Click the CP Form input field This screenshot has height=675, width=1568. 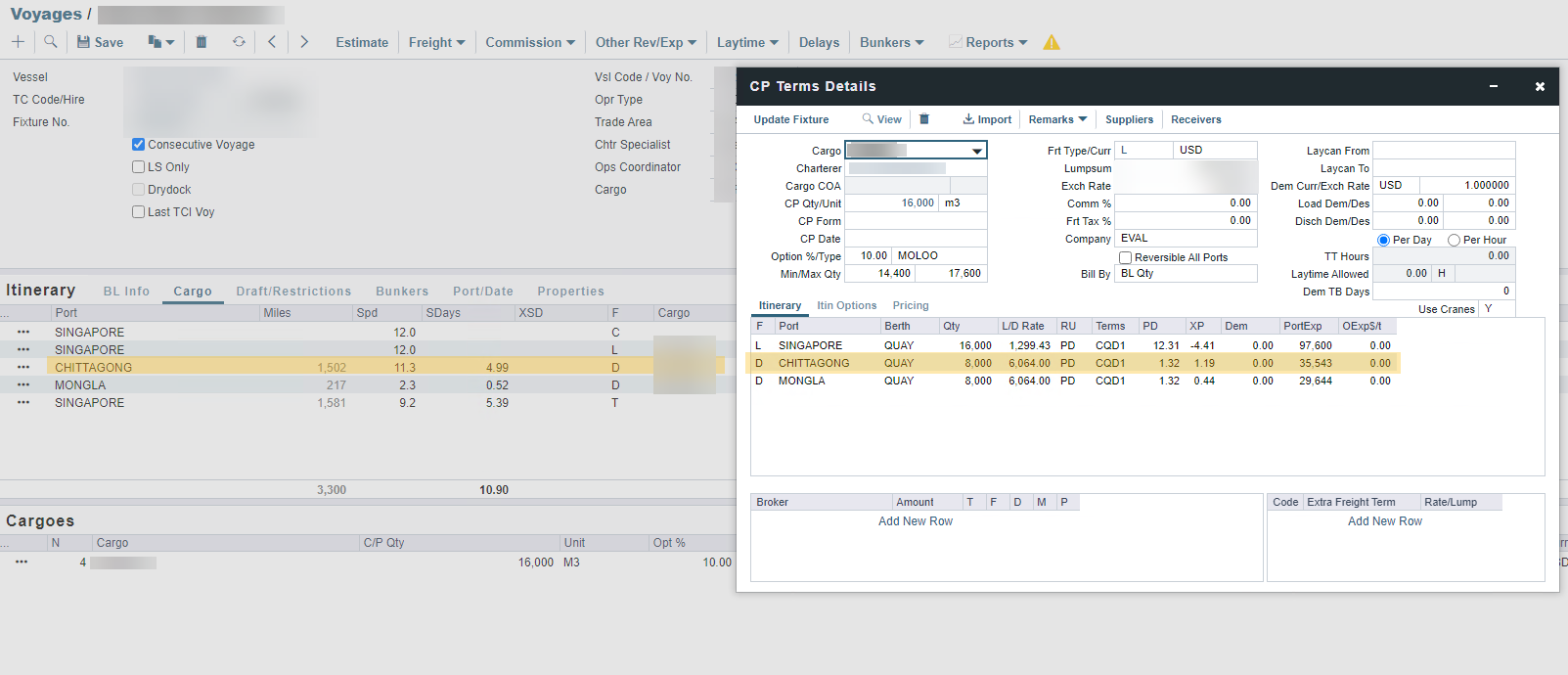click(916, 221)
